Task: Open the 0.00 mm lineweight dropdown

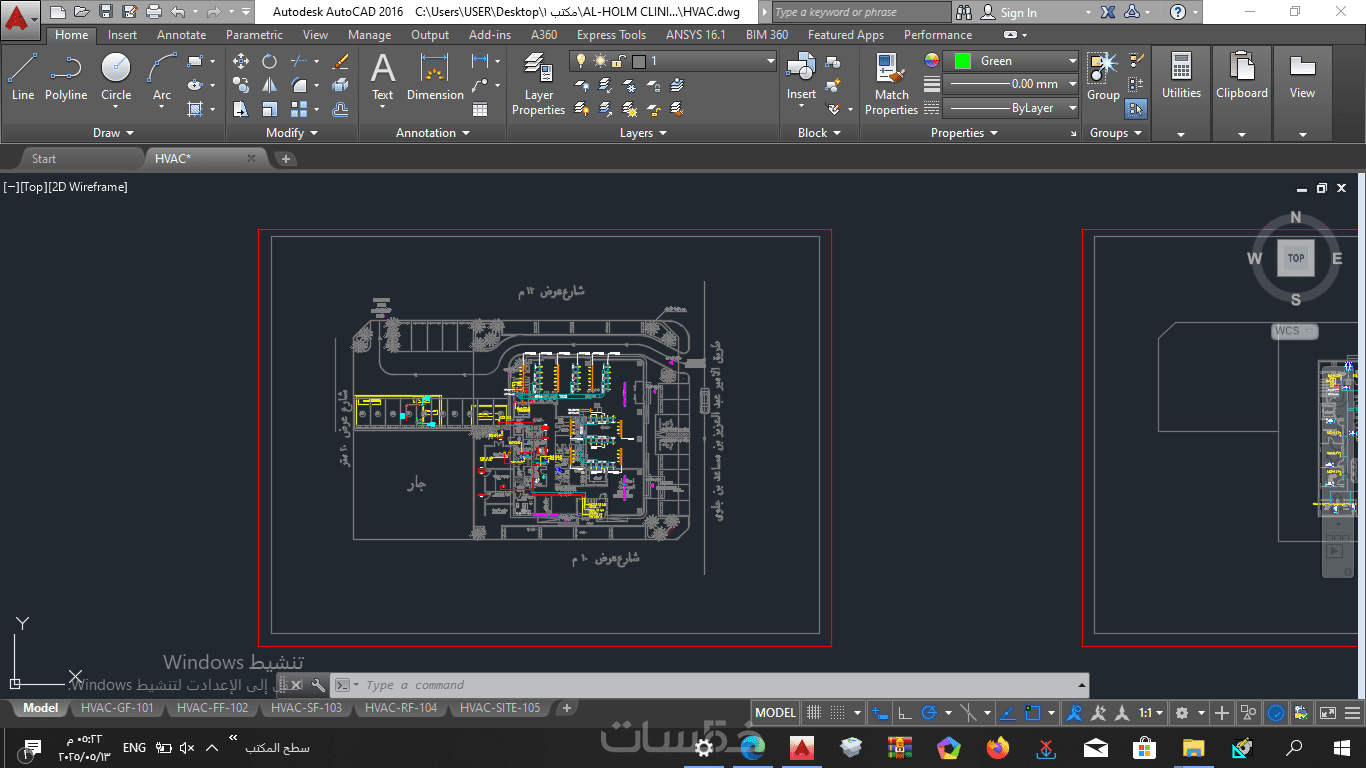Action: pos(1072,84)
